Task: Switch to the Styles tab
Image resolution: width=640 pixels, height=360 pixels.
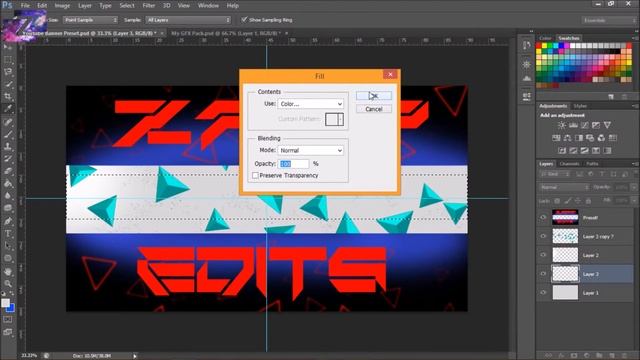Action: [x=580, y=106]
